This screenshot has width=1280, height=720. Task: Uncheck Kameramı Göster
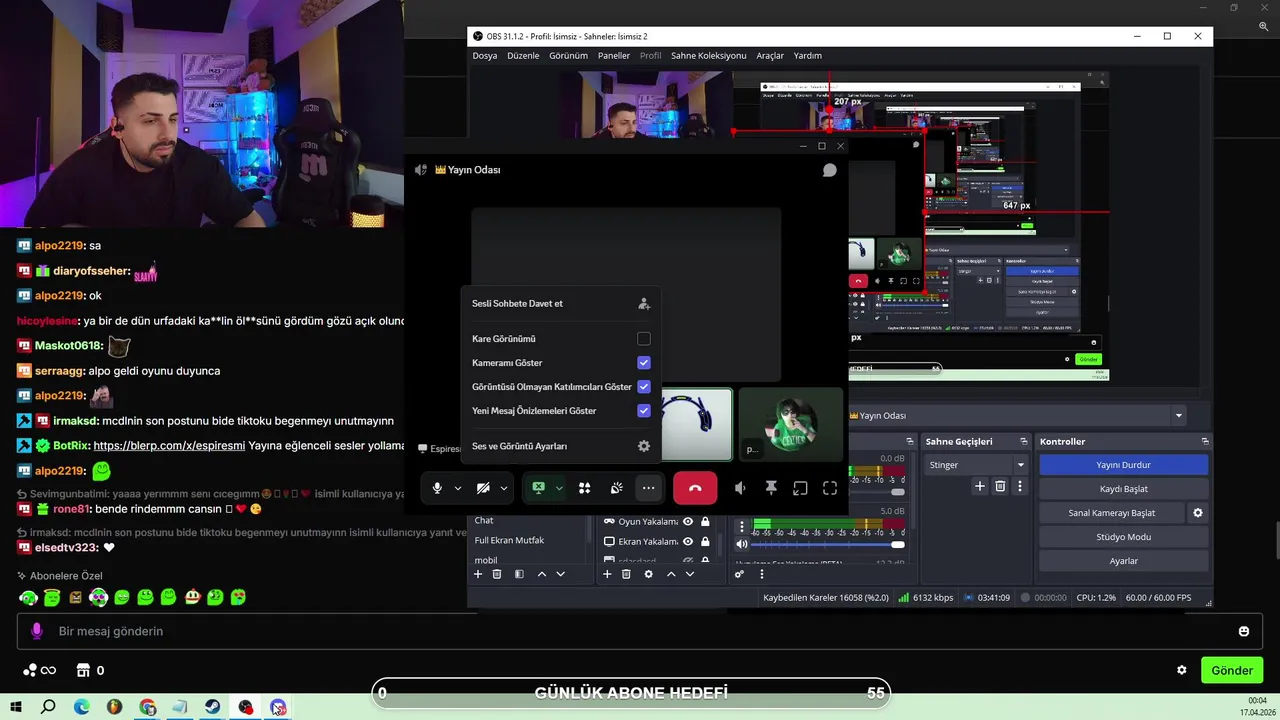pyautogui.click(x=644, y=363)
